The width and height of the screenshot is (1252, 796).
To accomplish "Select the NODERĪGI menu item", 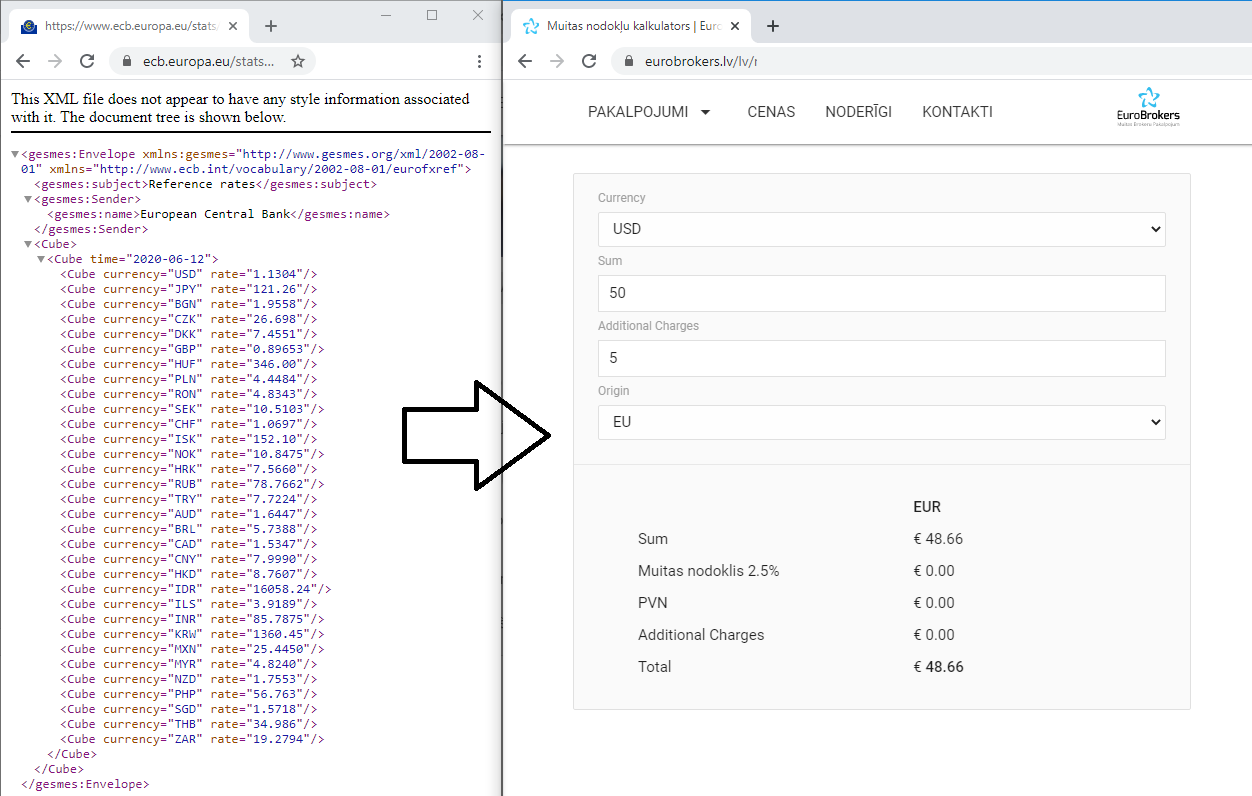I will click(x=858, y=112).
